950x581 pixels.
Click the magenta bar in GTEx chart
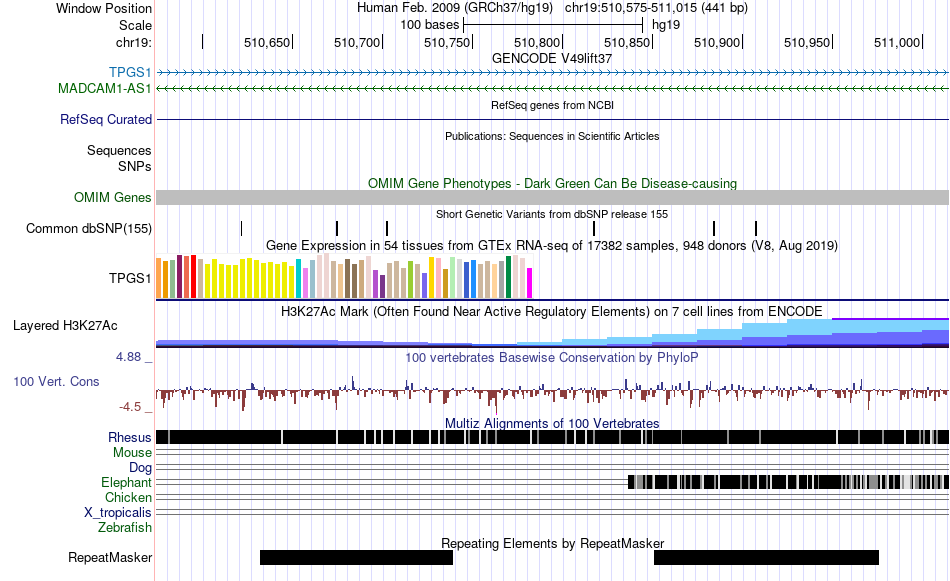530,283
